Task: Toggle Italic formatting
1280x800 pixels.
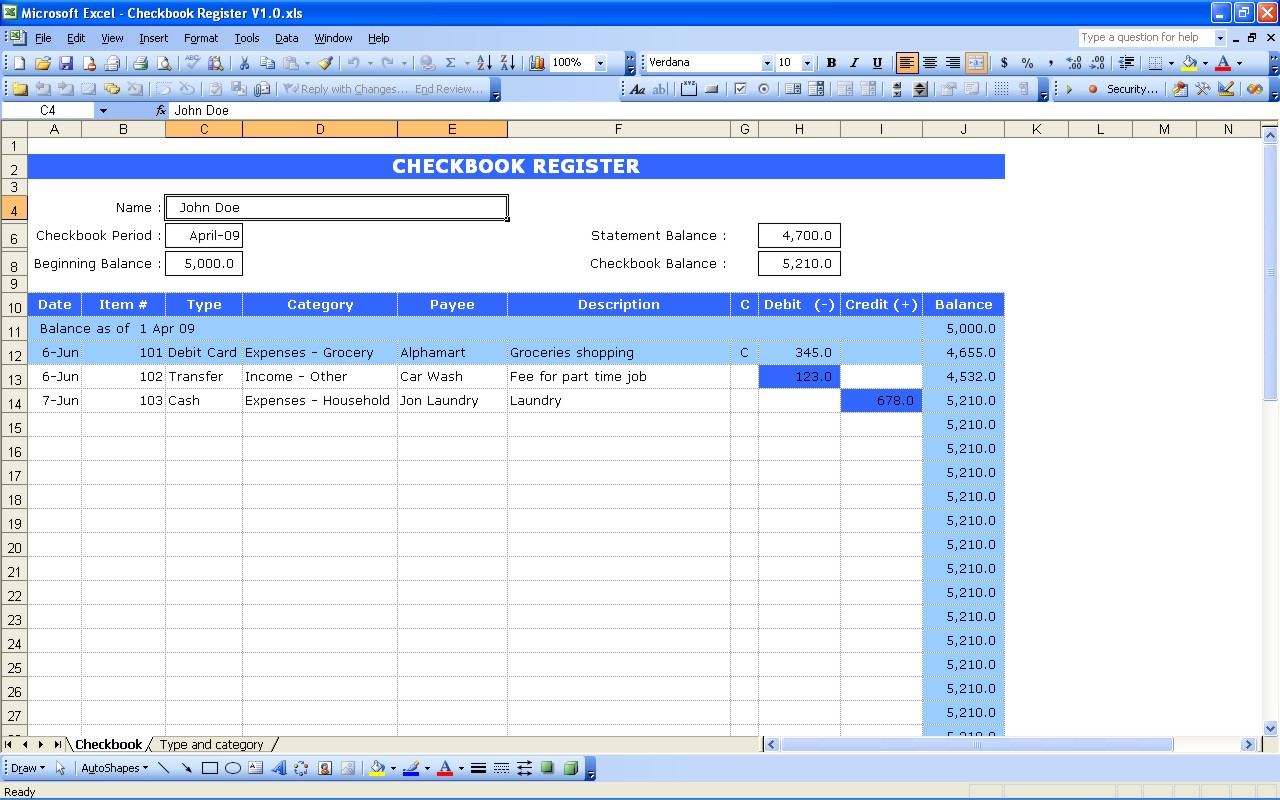Action: coord(854,63)
